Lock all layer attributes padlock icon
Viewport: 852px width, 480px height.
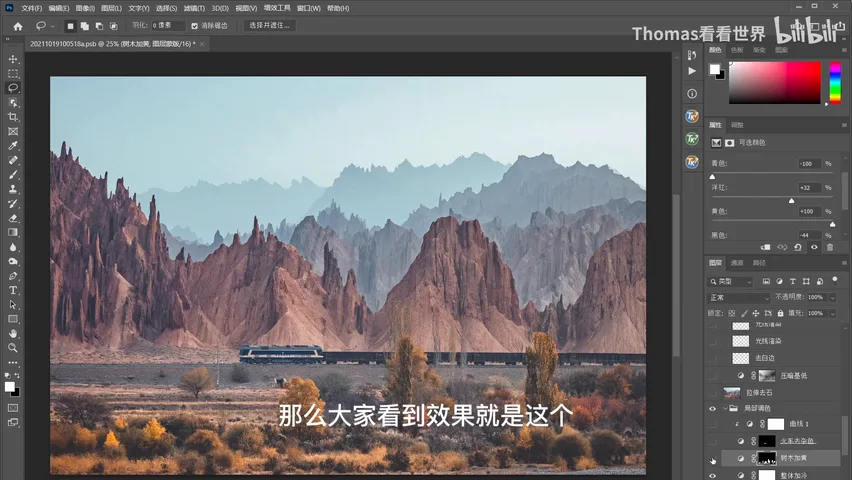tap(780, 313)
